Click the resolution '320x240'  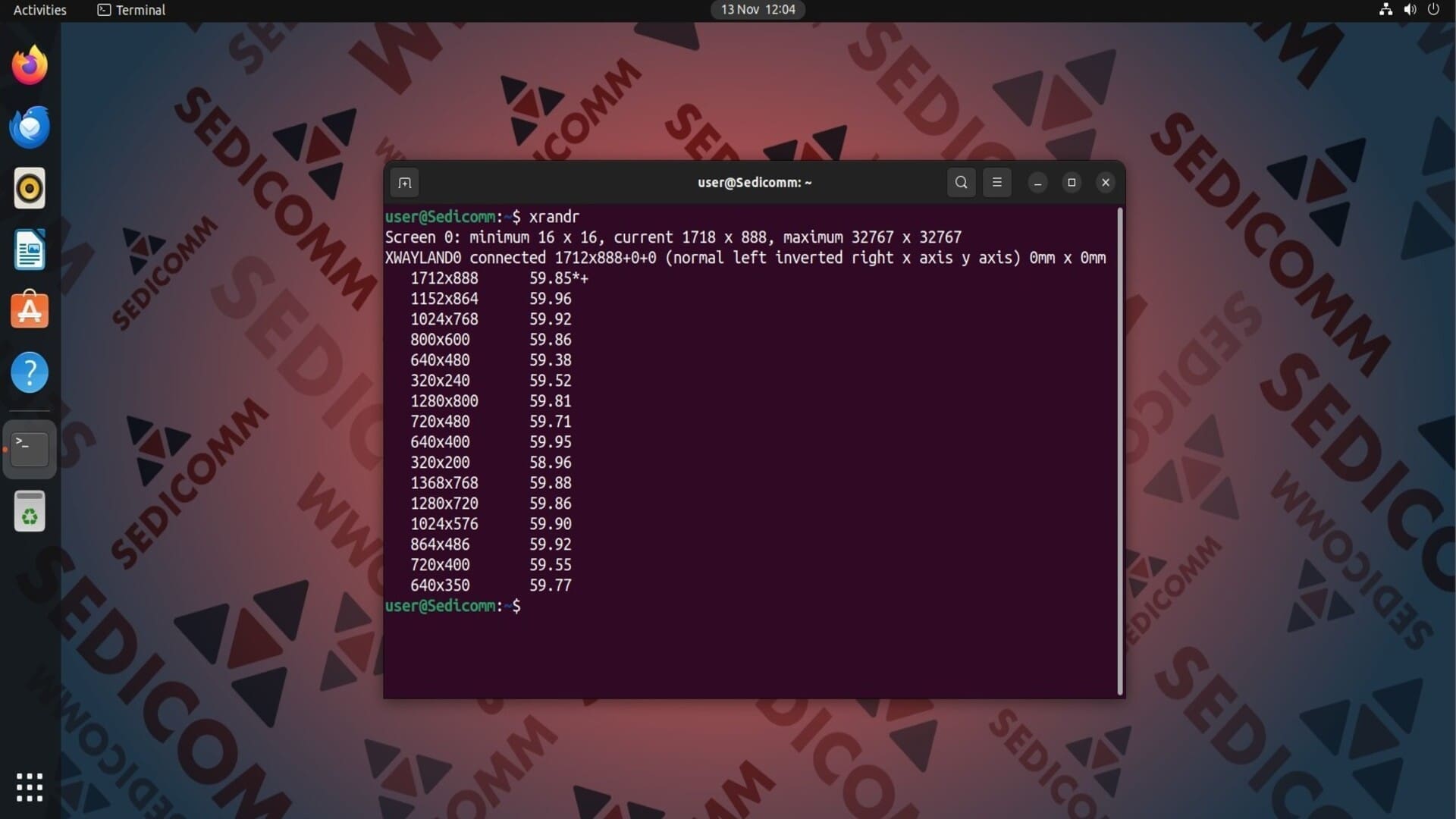point(440,381)
